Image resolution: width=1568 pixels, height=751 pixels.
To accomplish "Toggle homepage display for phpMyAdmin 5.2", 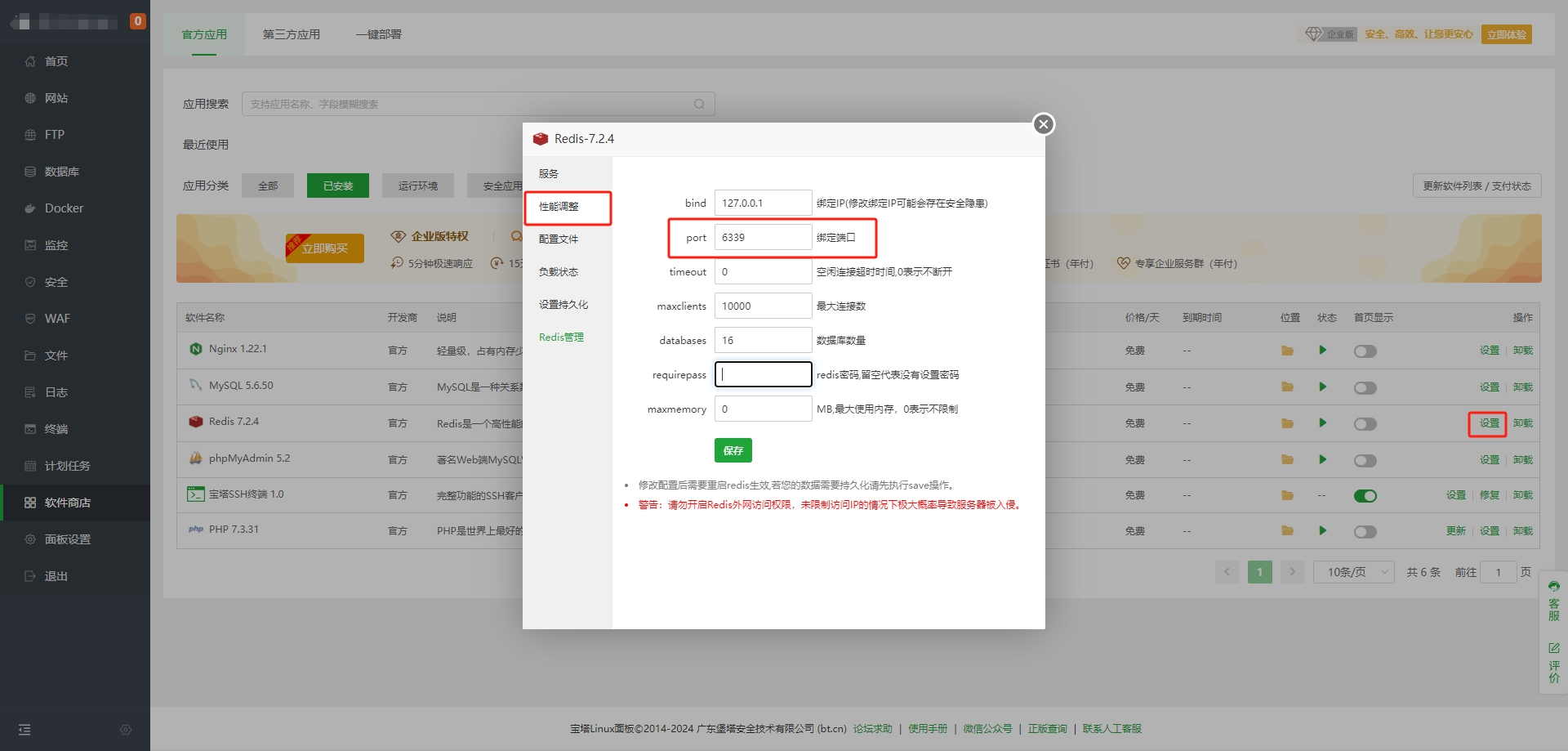I will 1365,461.
